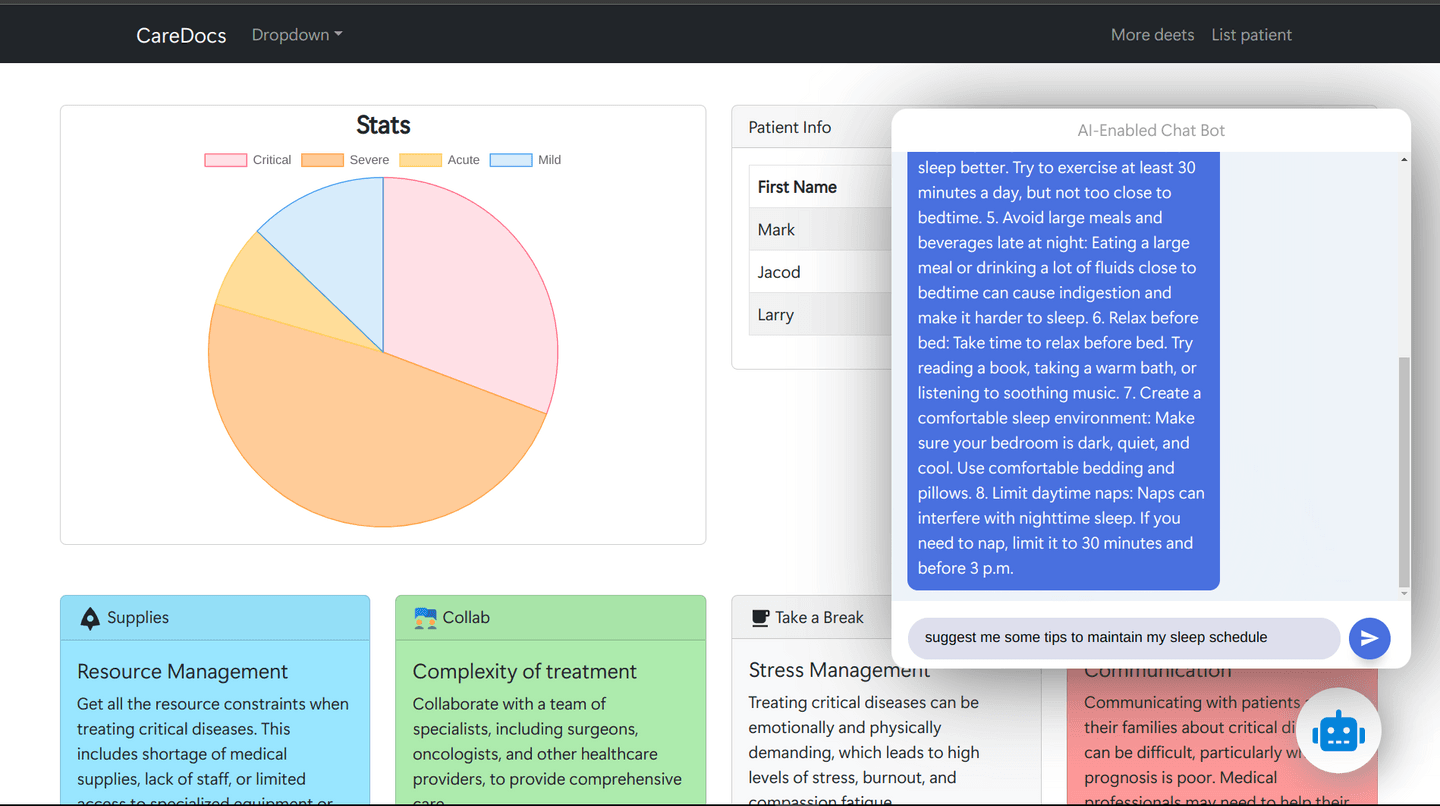This screenshot has height=806, width=1440.
Task: Click the coffee cup icon beside Take a Break
Action: click(760, 618)
